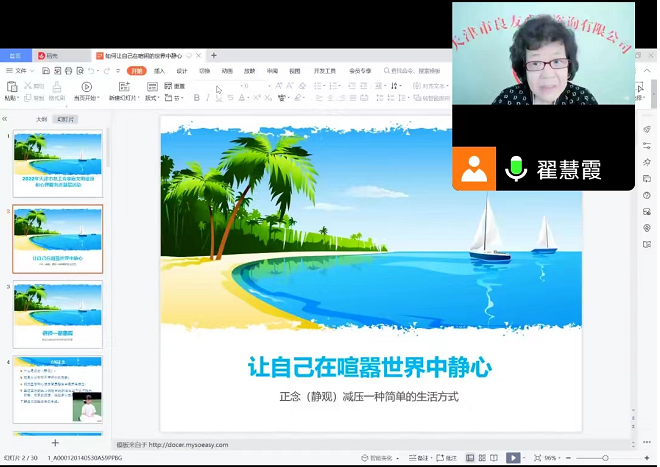
Task: Click the Italic formatting icon
Action: pos(208,98)
